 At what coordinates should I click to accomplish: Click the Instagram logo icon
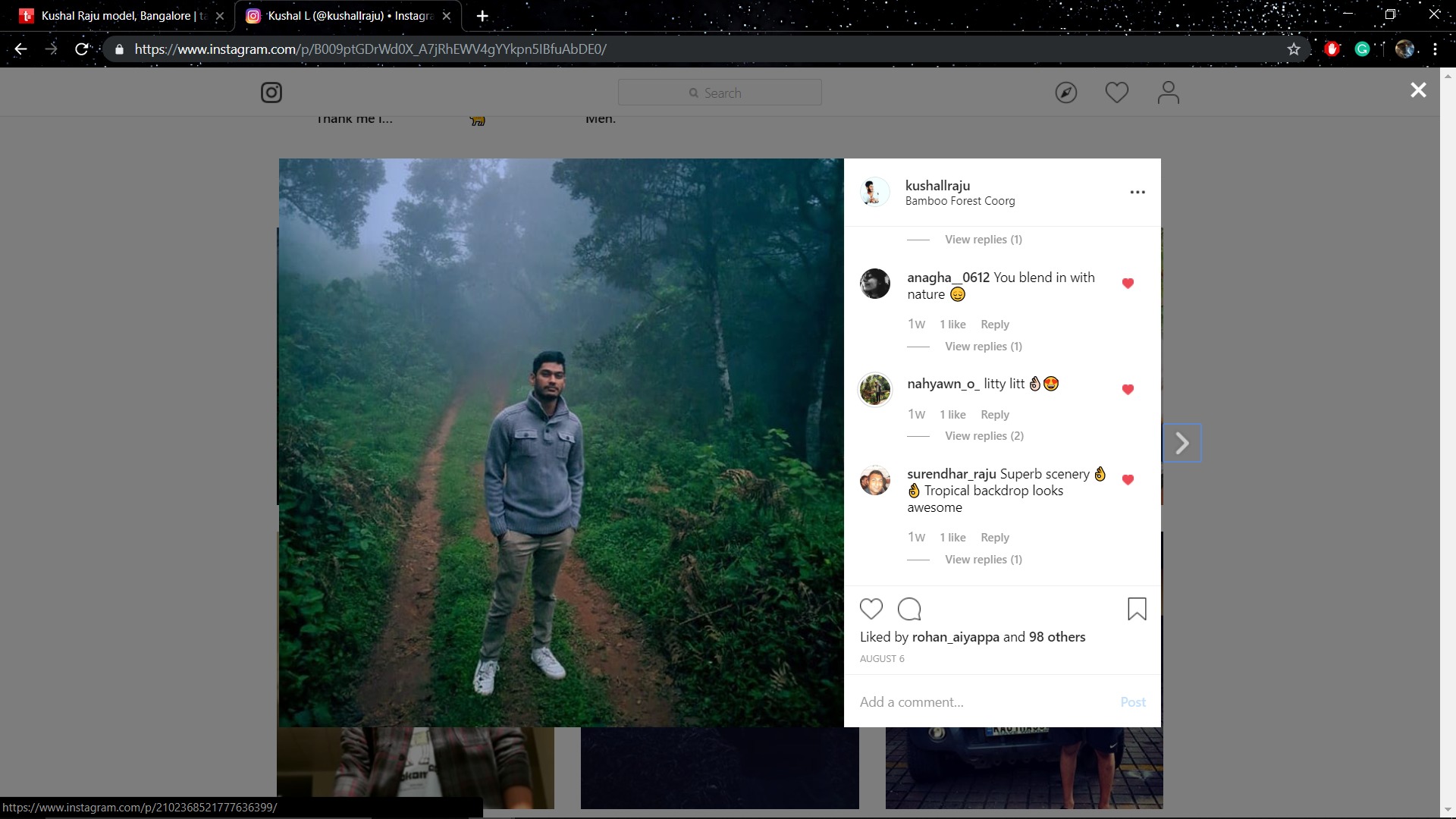coord(271,93)
